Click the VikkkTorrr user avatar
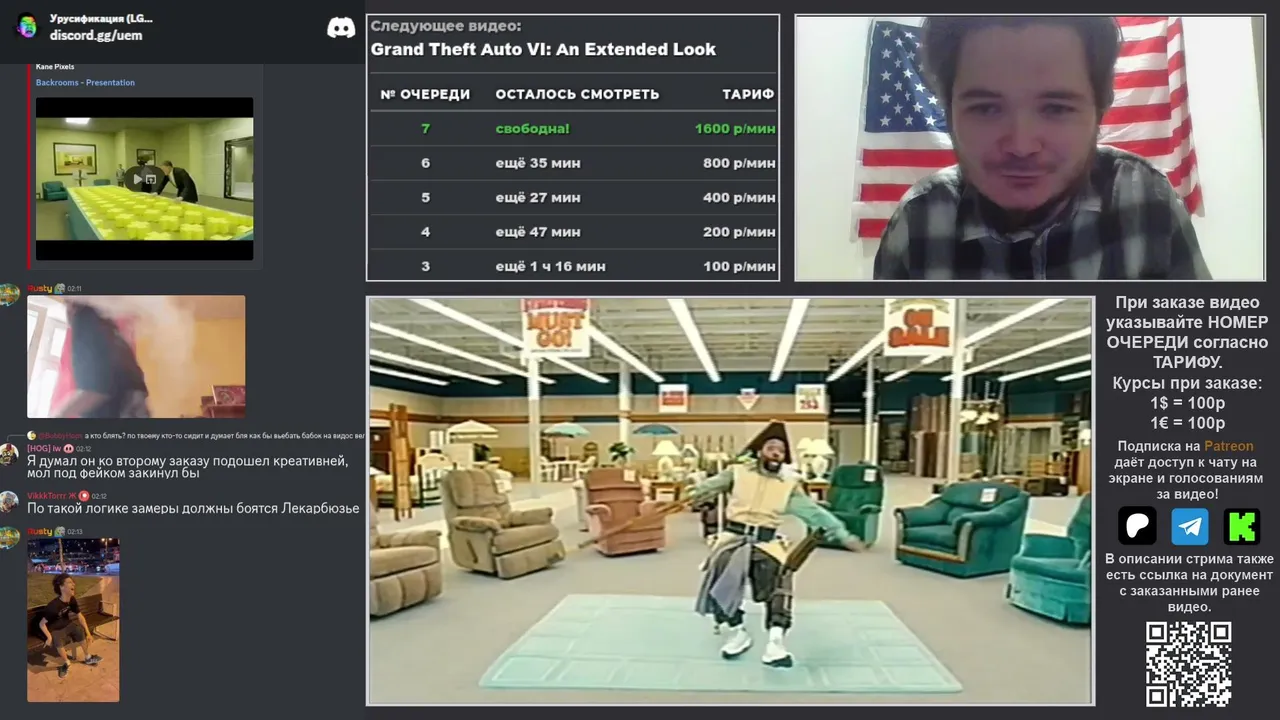Image resolution: width=1280 pixels, height=720 pixels. [x=10, y=501]
